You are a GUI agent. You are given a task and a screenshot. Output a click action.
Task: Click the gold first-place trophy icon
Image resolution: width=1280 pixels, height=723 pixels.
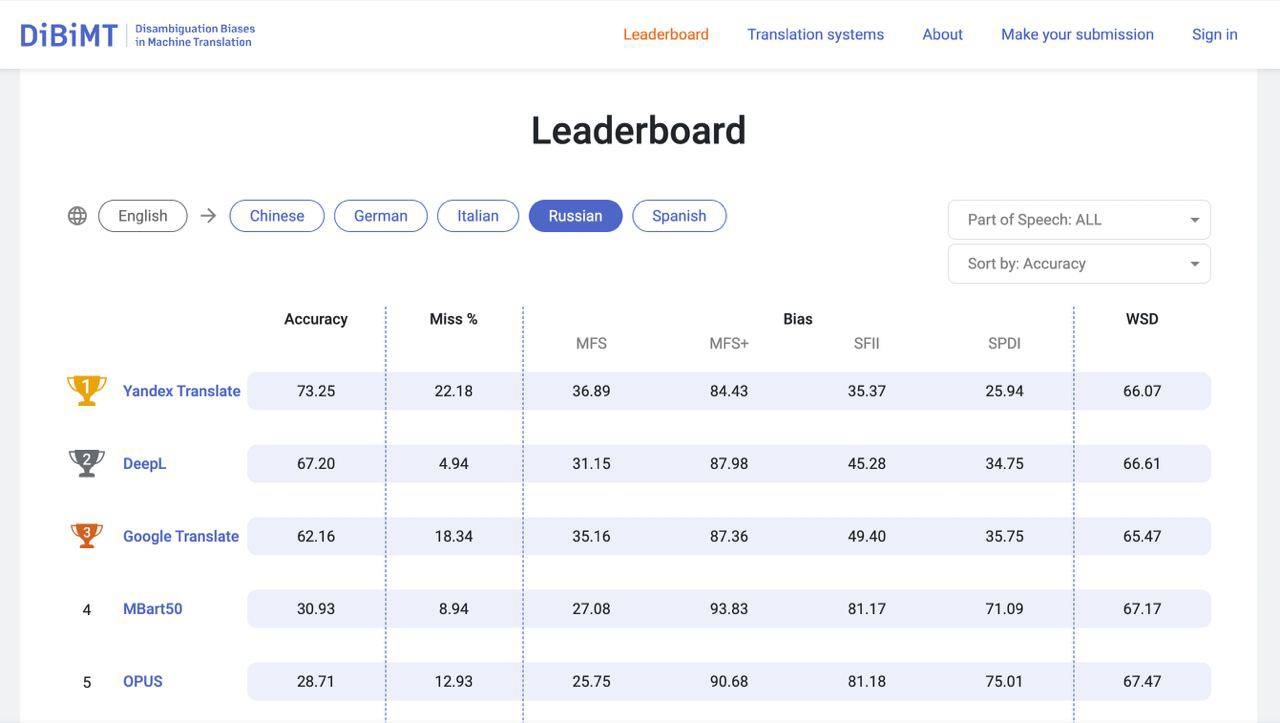point(87,390)
